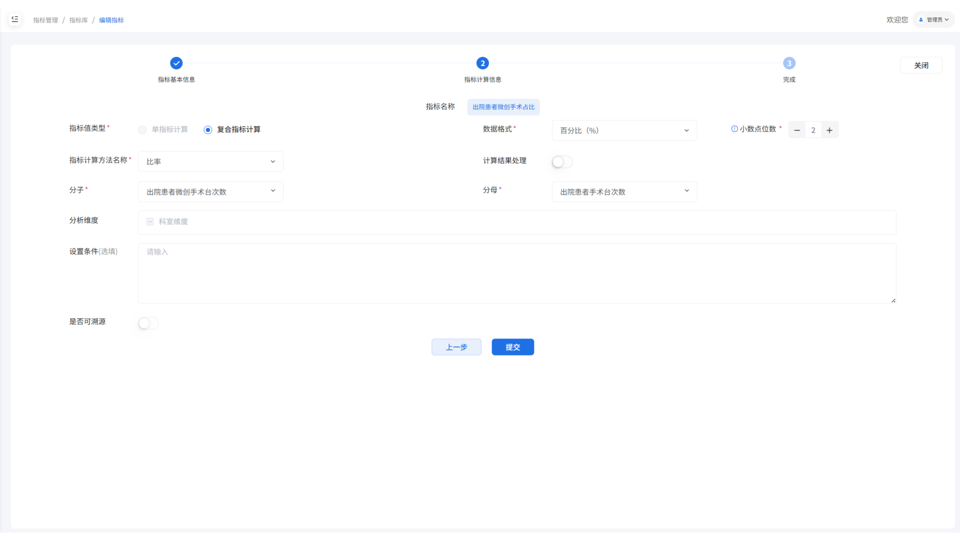Enable the 是否可溯源 switch
This screenshot has height=540, width=960.
coord(147,323)
